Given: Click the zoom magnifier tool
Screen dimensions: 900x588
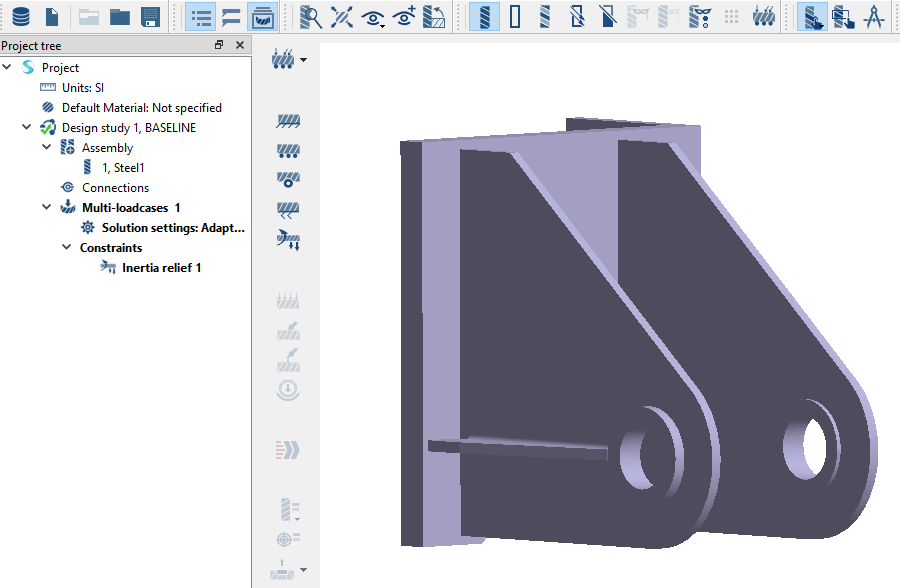Looking at the screenshot, I should click(311, 17).
